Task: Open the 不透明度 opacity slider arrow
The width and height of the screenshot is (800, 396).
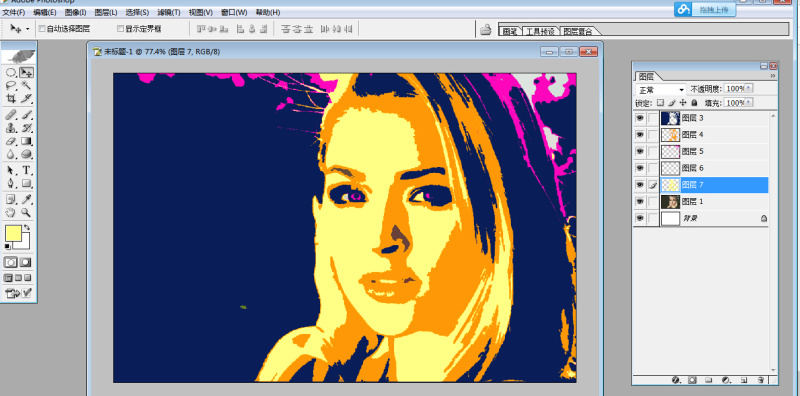Action: pyautogui.click(x=748, y=88)
